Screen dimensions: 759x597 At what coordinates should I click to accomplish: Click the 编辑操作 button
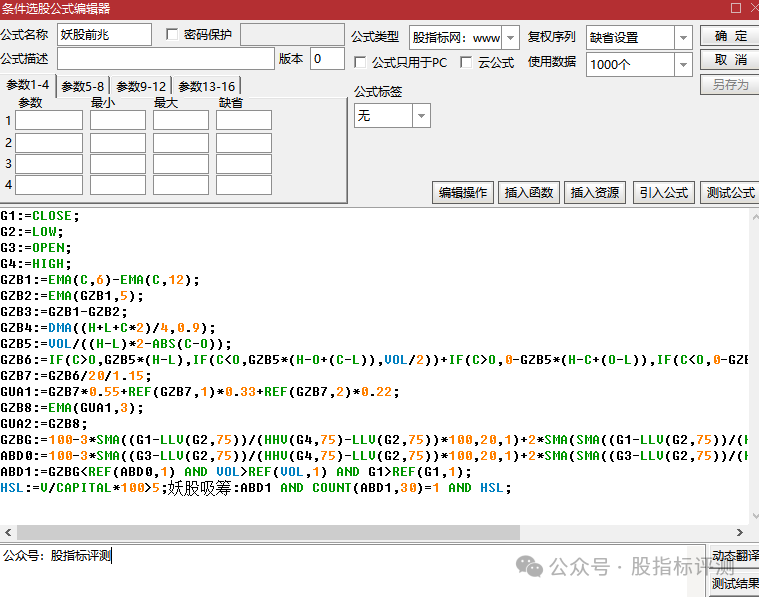point(463,193)
